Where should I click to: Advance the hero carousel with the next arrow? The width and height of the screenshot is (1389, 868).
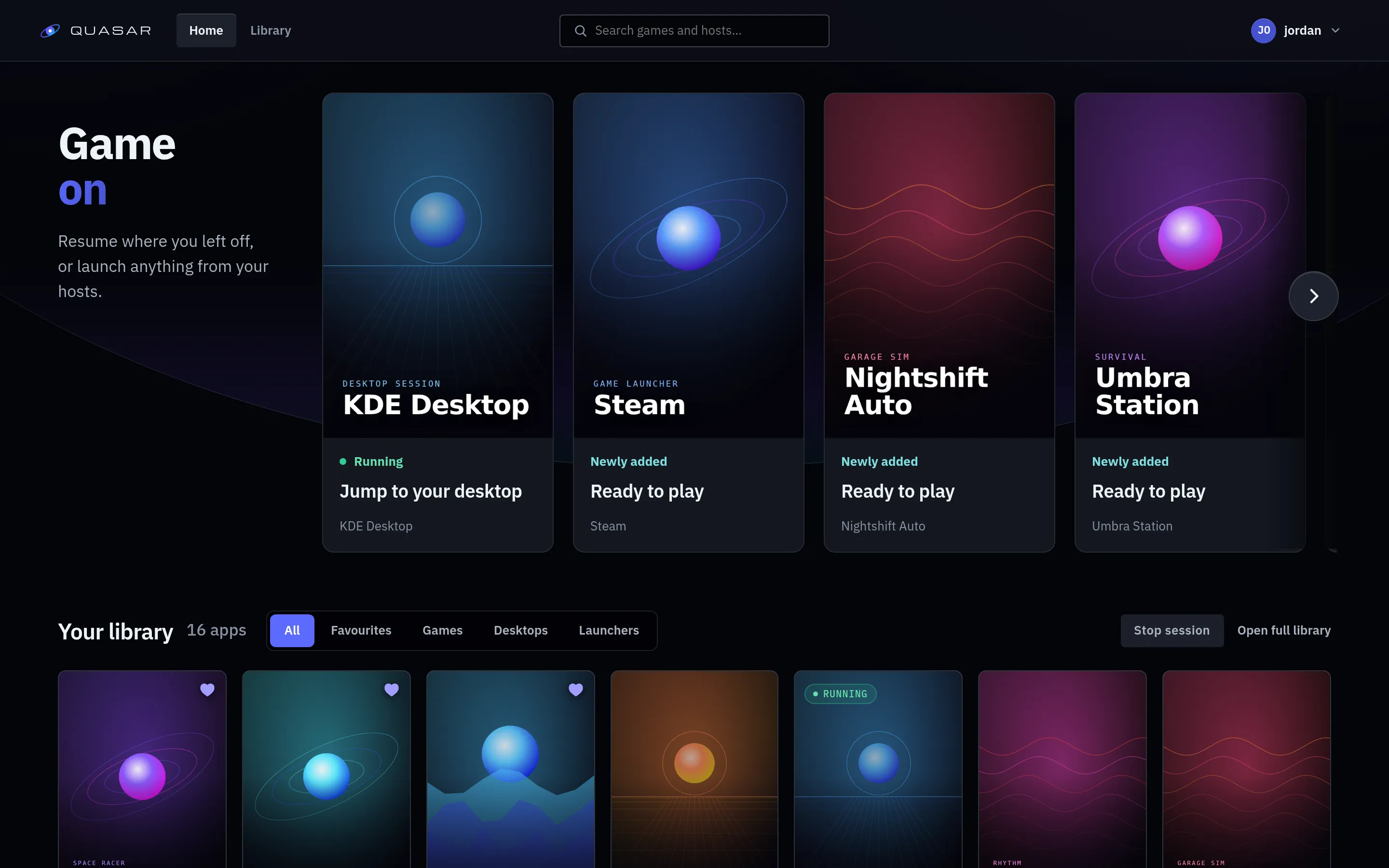click(1313, 296)
